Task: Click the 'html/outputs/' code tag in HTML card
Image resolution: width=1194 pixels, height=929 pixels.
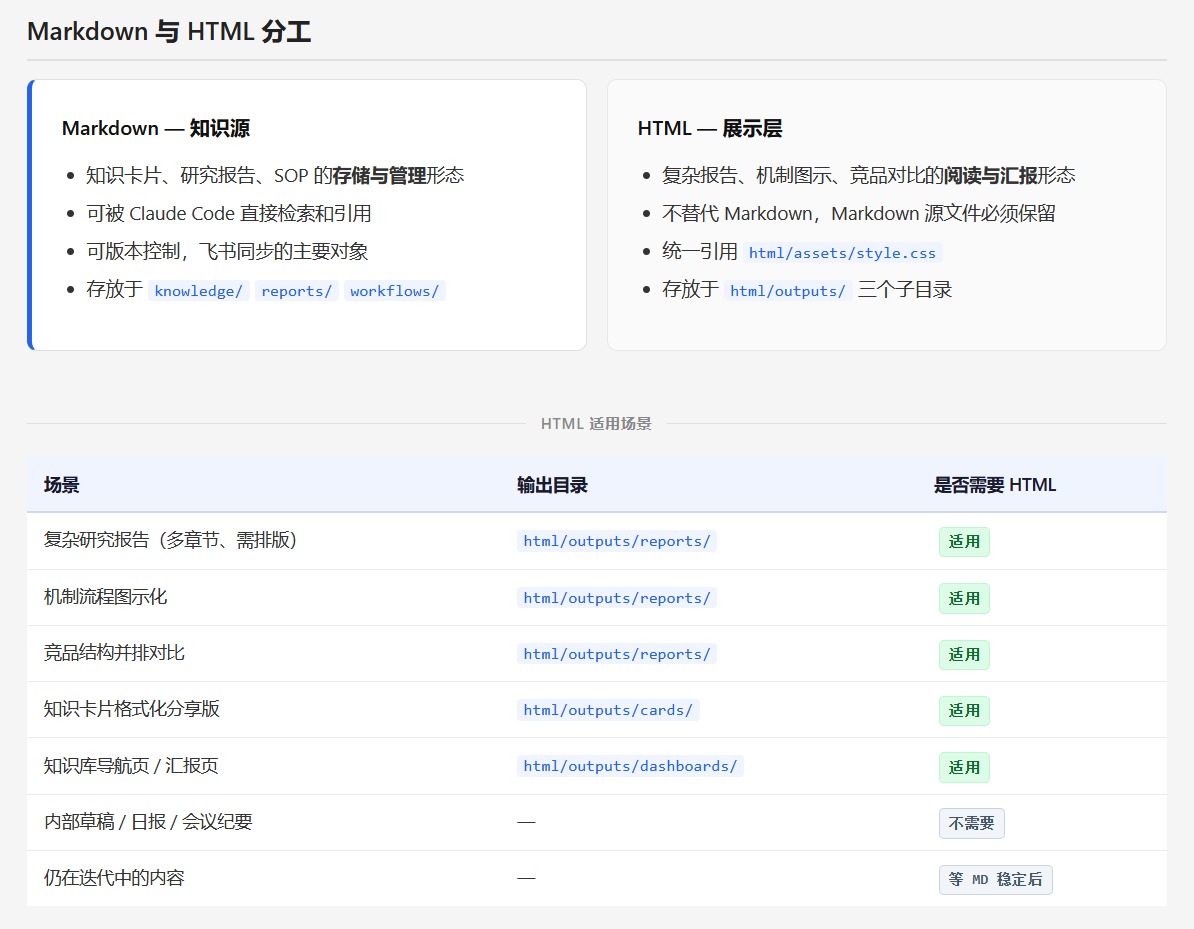Action: point(787,291)
